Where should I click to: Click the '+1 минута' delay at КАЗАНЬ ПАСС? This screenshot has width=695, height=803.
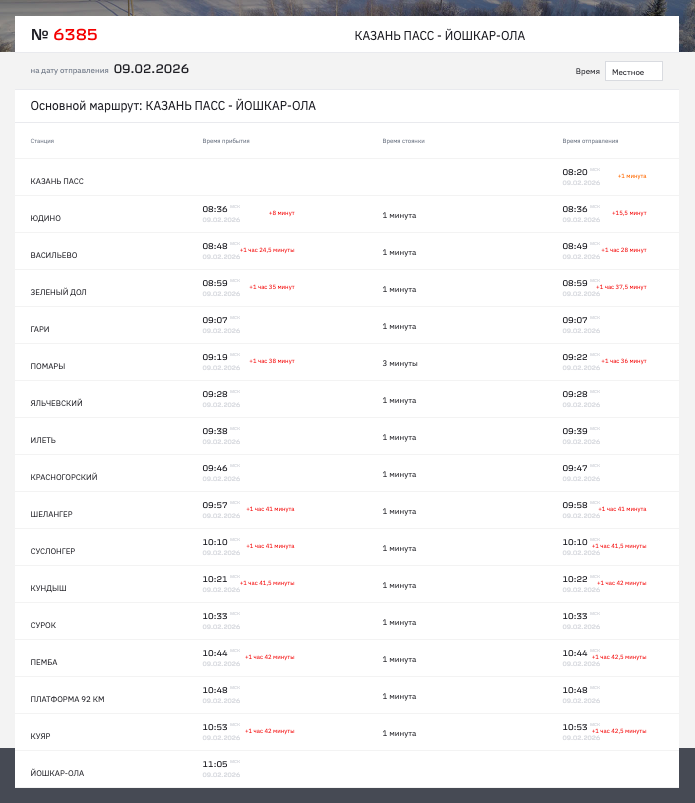[631, 176]
